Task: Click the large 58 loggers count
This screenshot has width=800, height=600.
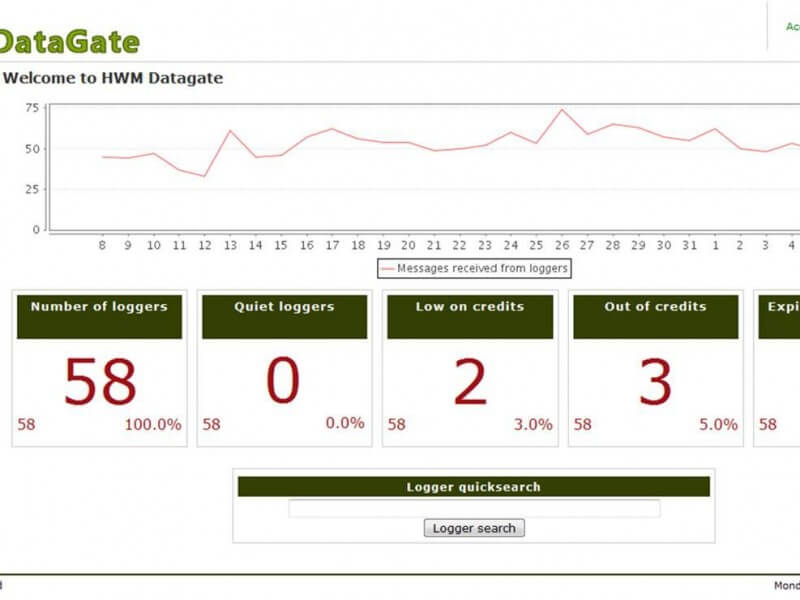Action: coord(100,381)
